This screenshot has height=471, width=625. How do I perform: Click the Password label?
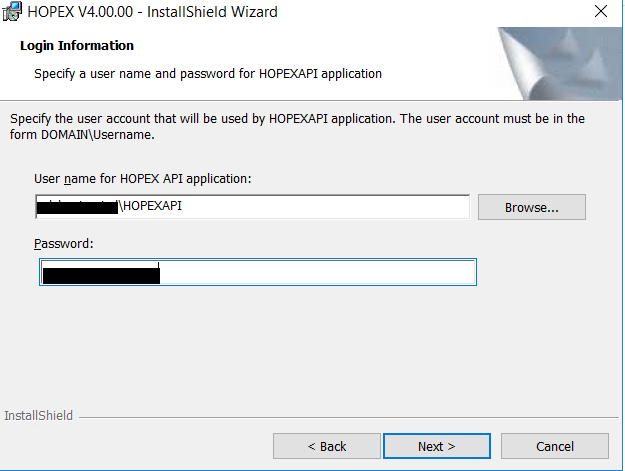click(63, 243)
